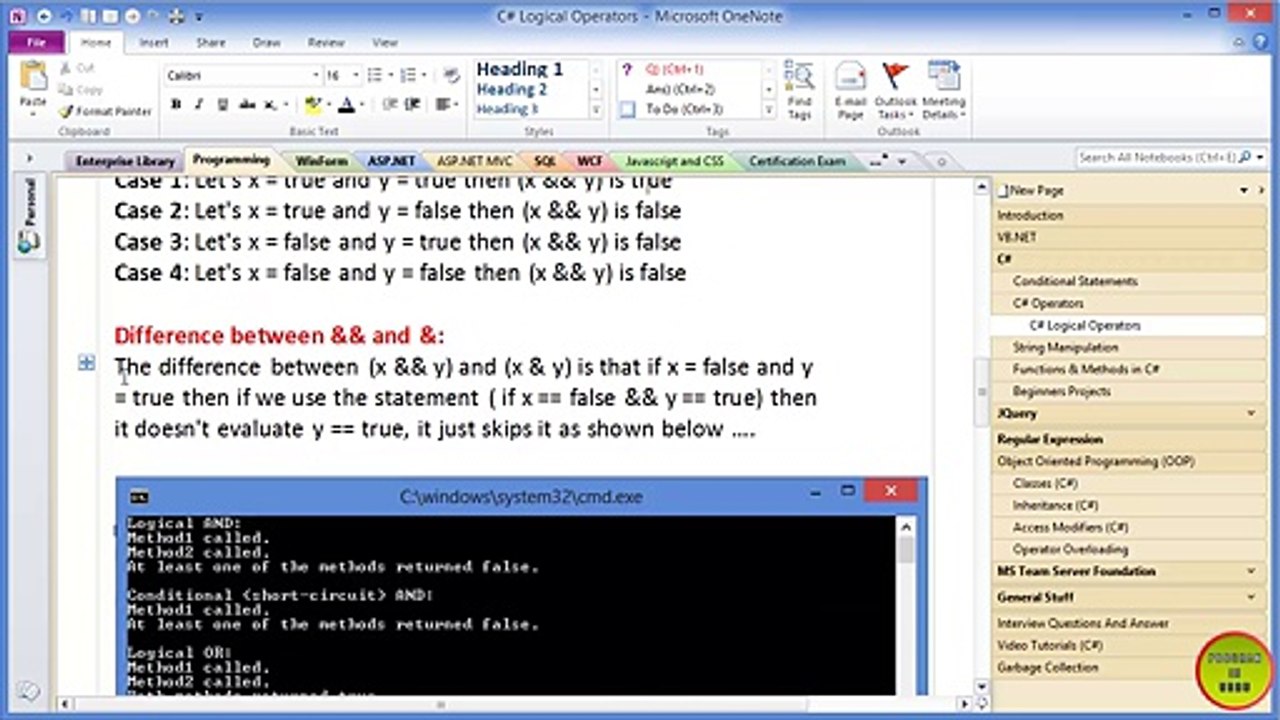The width and height of the screenshot is (1280, 720).
Task: Open the bulleted list style dropdown arrow
Action: pyautogui.click(x=390, y=76)
